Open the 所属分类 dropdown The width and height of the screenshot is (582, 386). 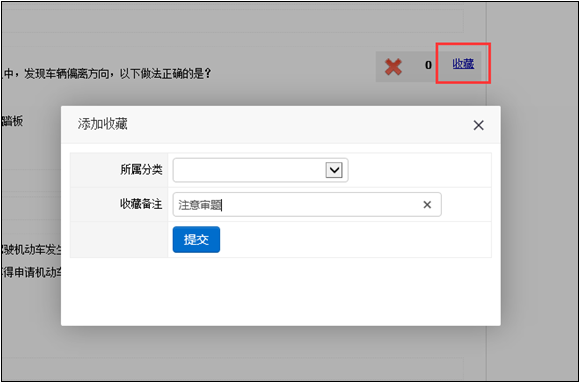[260, 170]
